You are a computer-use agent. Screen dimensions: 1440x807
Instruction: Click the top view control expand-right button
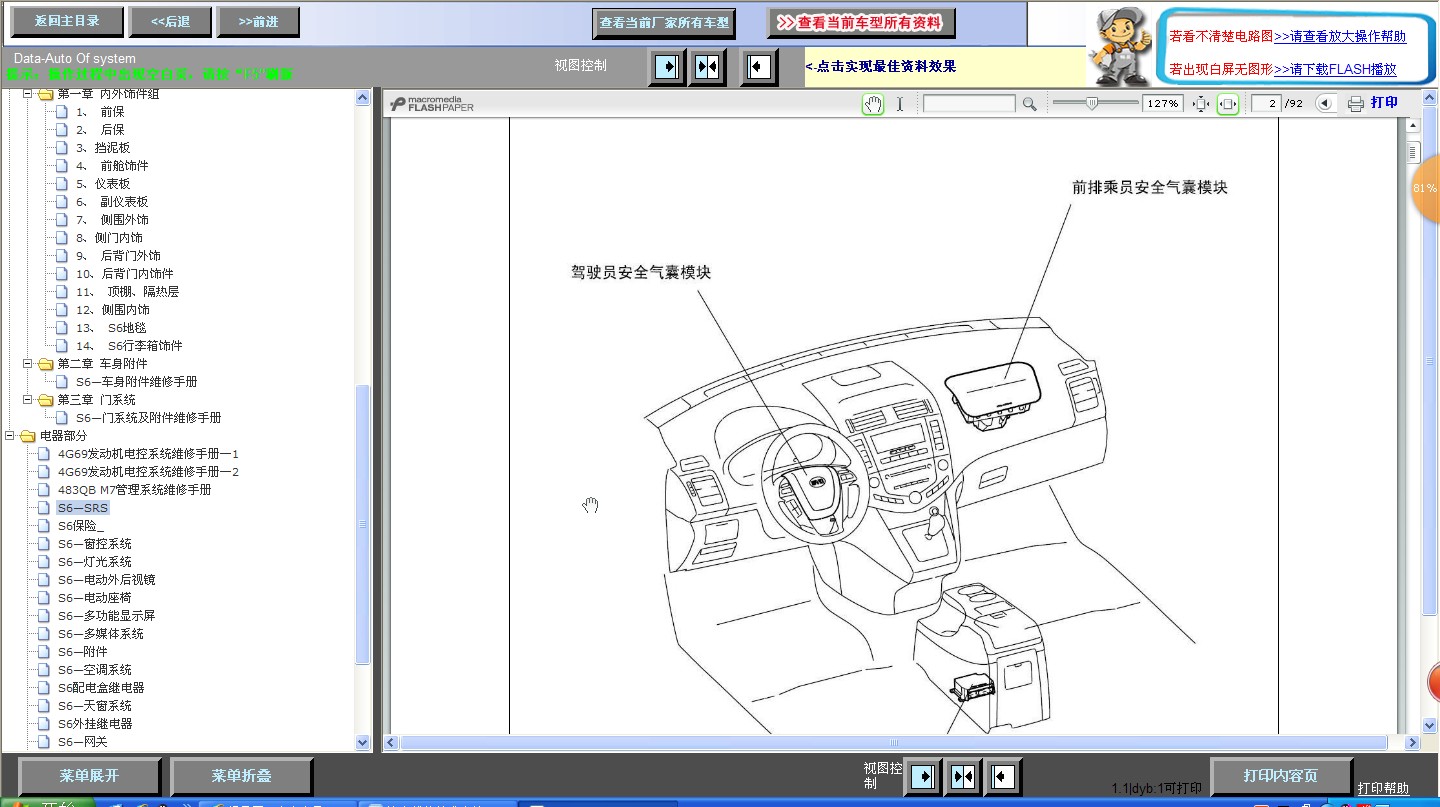(x=667, y=67)
